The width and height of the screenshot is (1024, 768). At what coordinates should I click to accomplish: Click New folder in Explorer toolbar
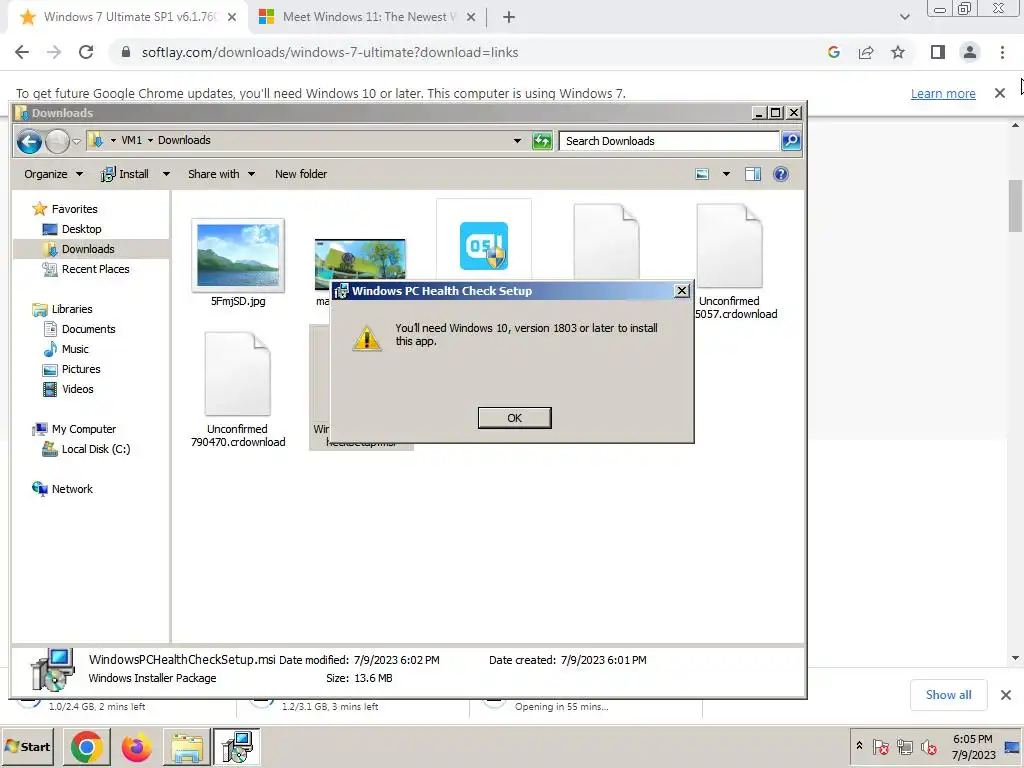[301, 174]
